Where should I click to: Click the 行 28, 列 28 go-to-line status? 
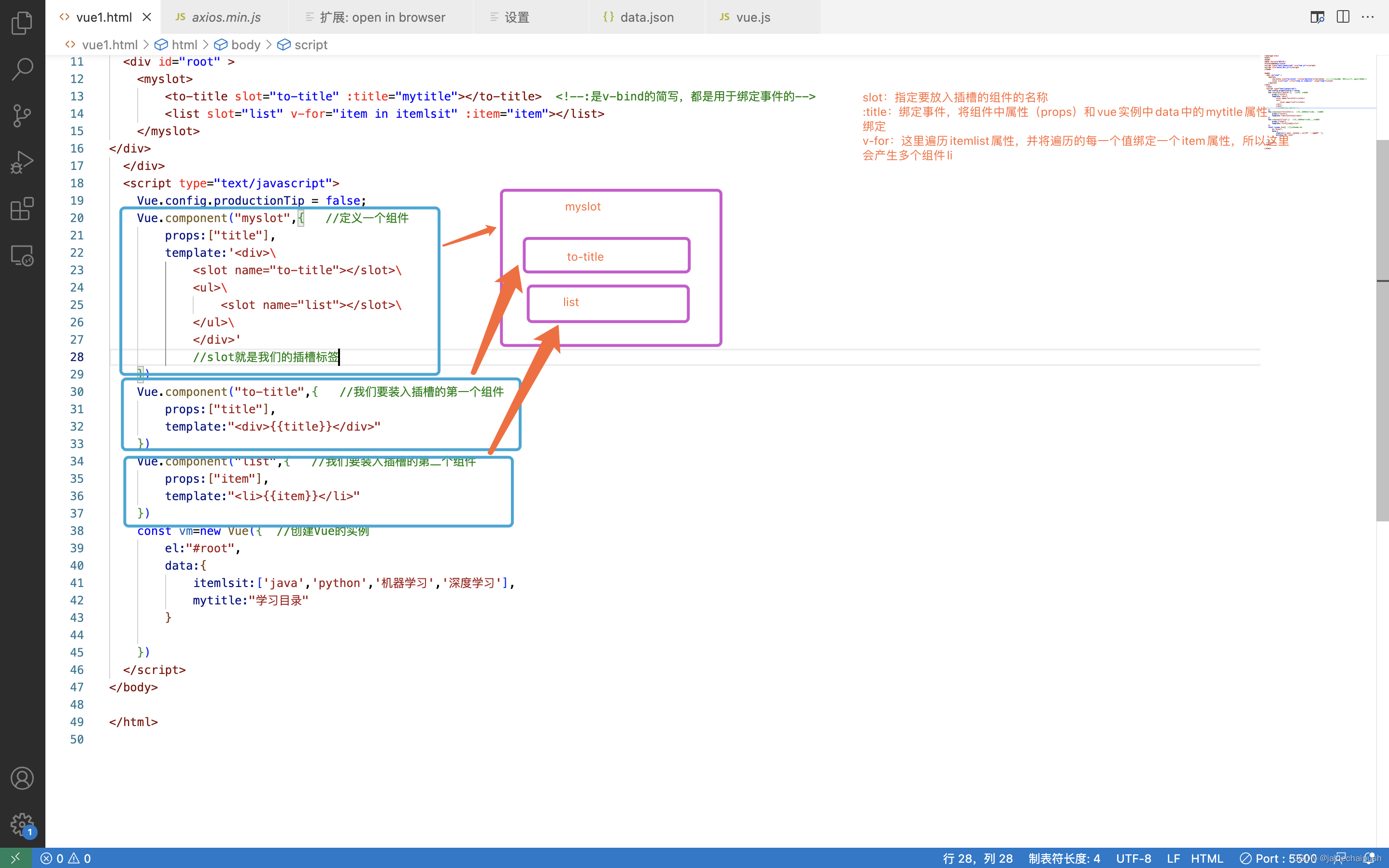coord(978,858)
